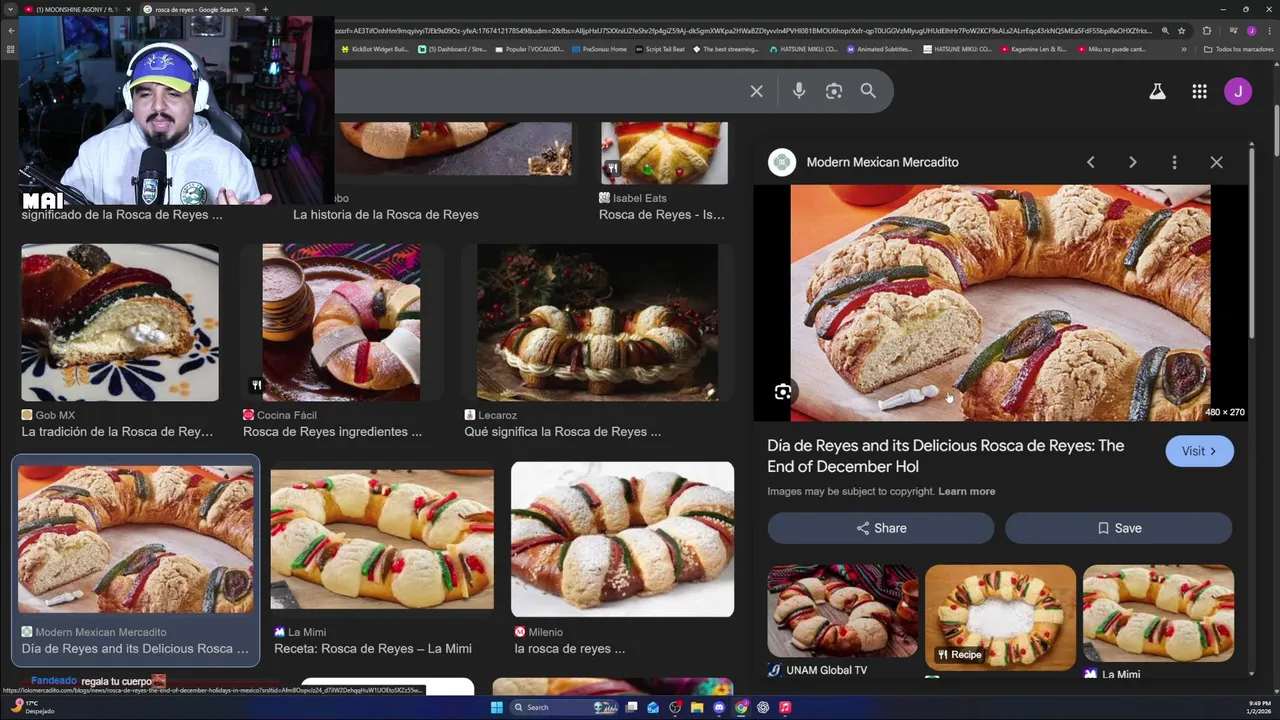Open Google Labs flask icon

point(1157,91)
